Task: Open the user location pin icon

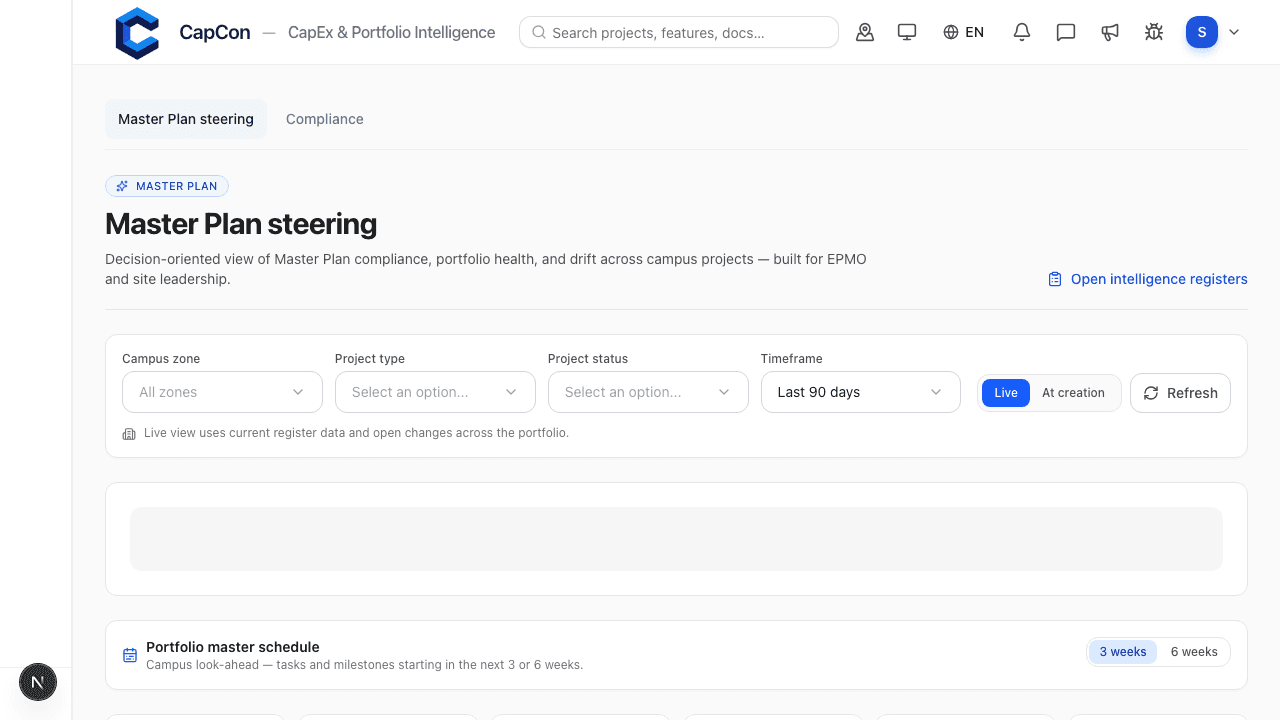Action: pos(865,32)
